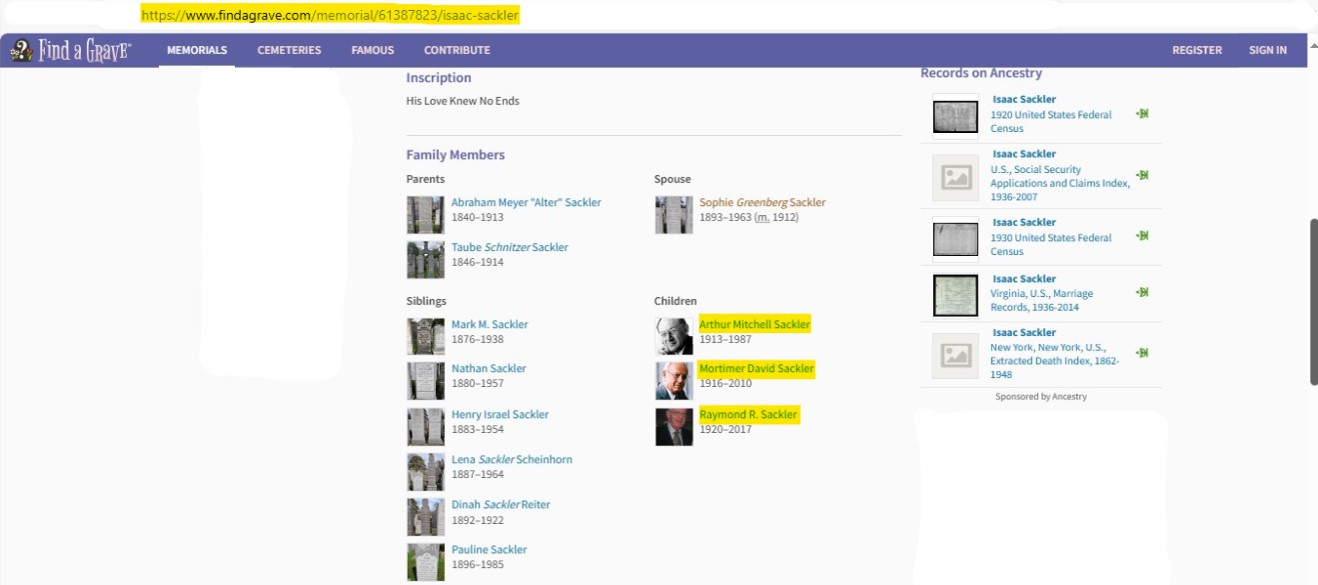The width and height of the screenshot is (1318, 585).
Task: Open Henry Israel Sackler memorial link
Action: (500, 414)
